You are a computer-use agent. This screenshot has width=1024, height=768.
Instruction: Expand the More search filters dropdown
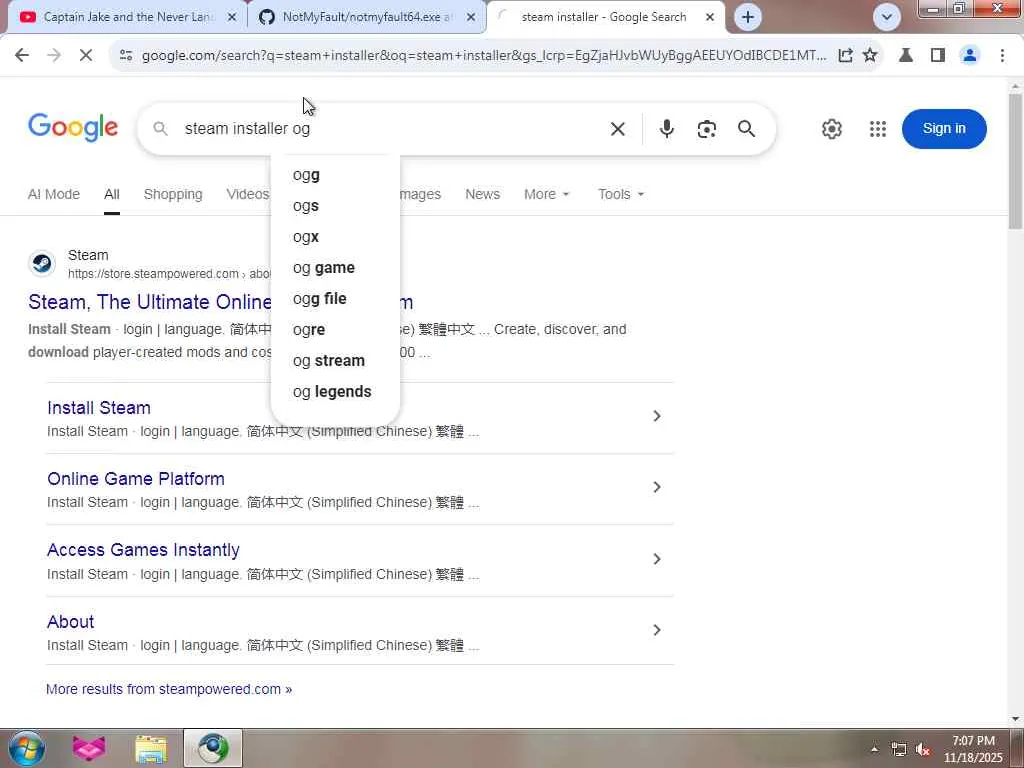pyautogui.click(x=547, y=194)
